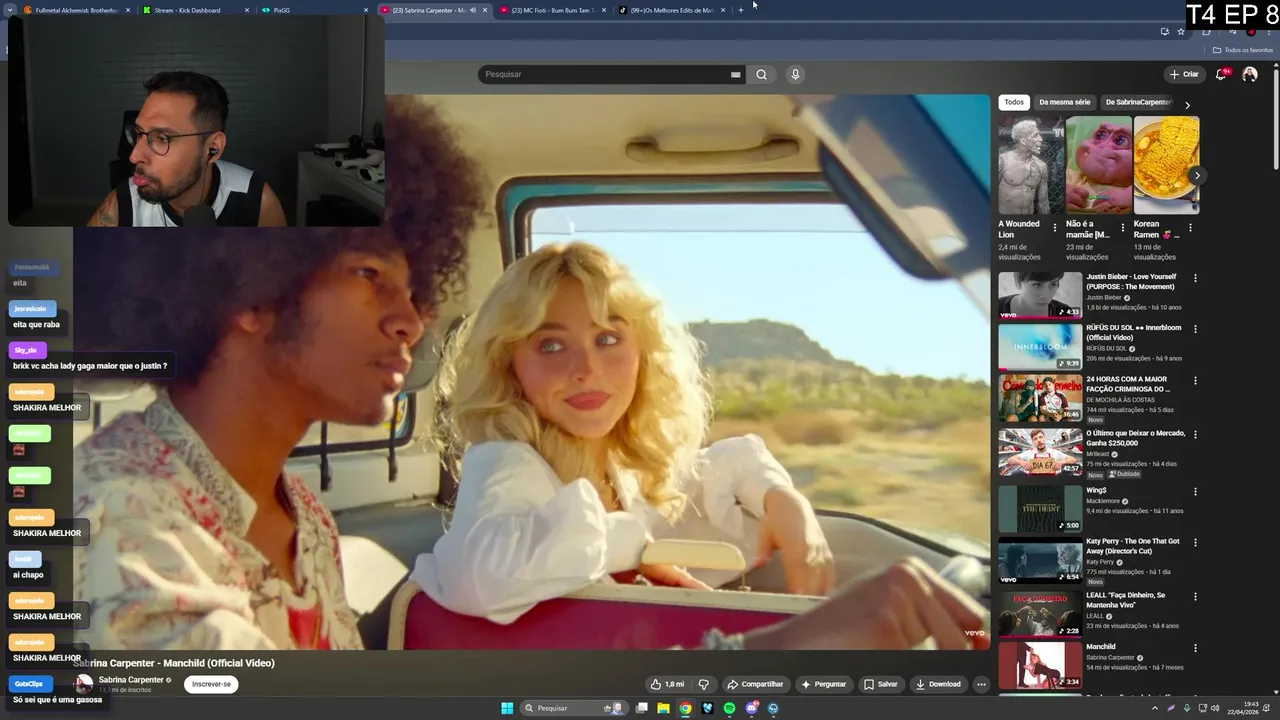Click Compartilhar share button
Screen dimensions: 1280x720
(755, 684)
